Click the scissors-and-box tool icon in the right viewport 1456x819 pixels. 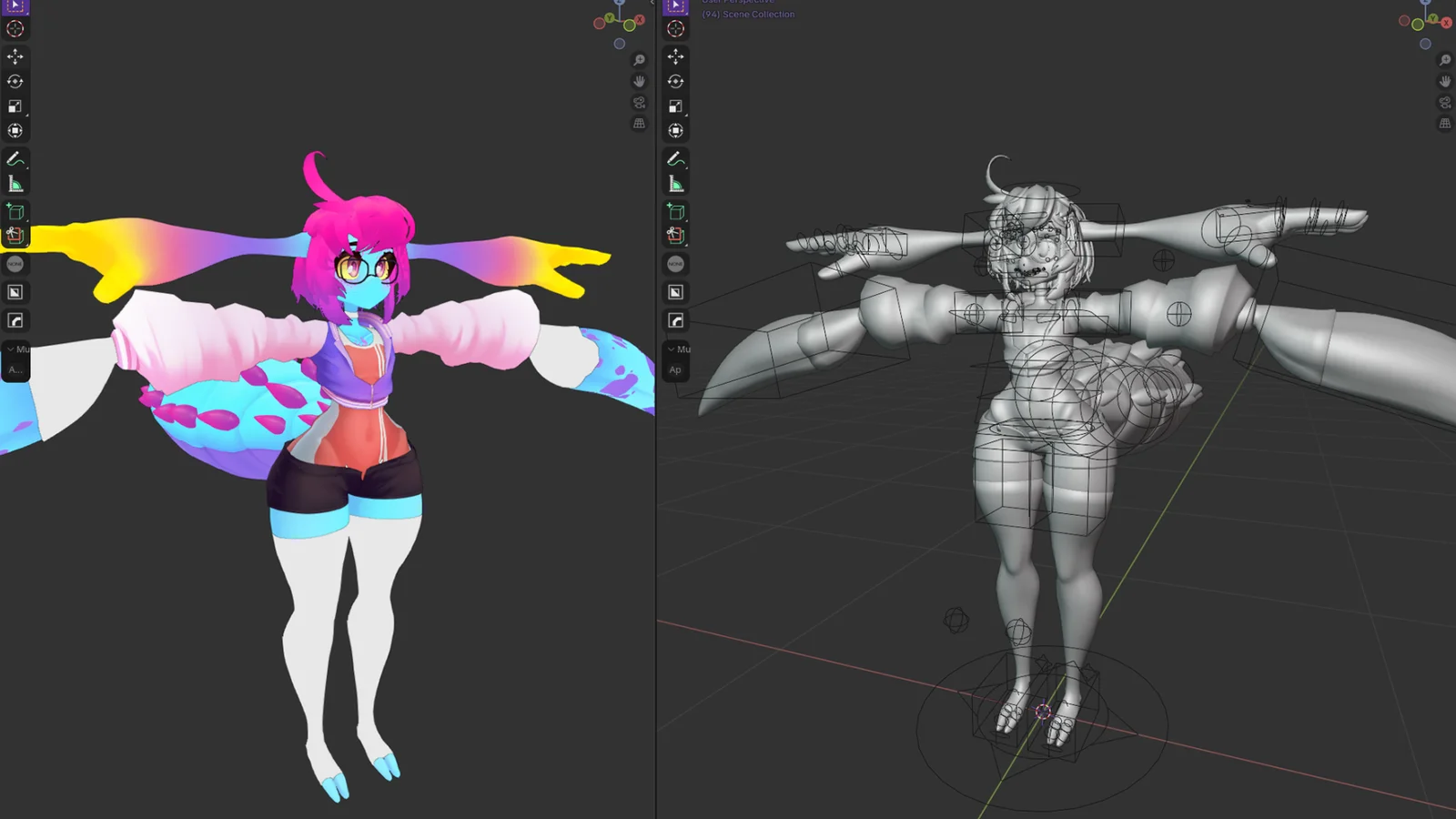coord(675,236)
